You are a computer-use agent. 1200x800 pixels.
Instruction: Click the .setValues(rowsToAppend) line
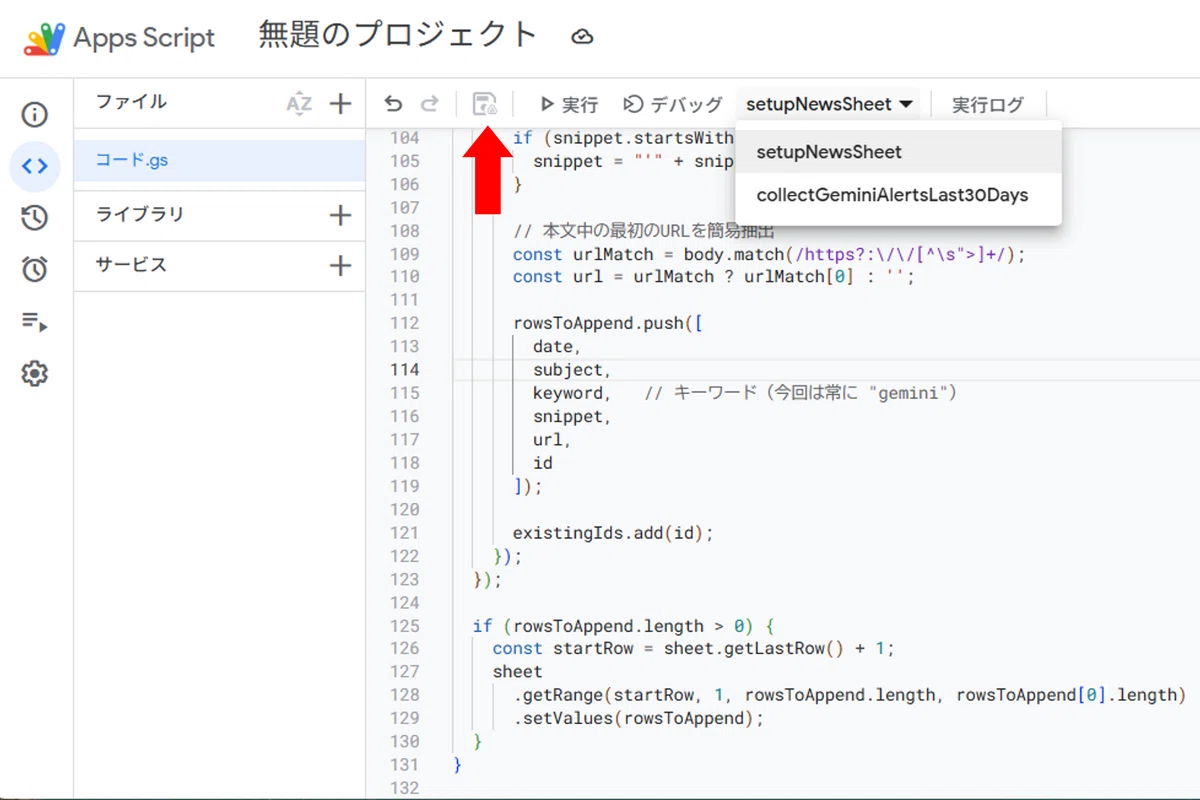point(638,718)
